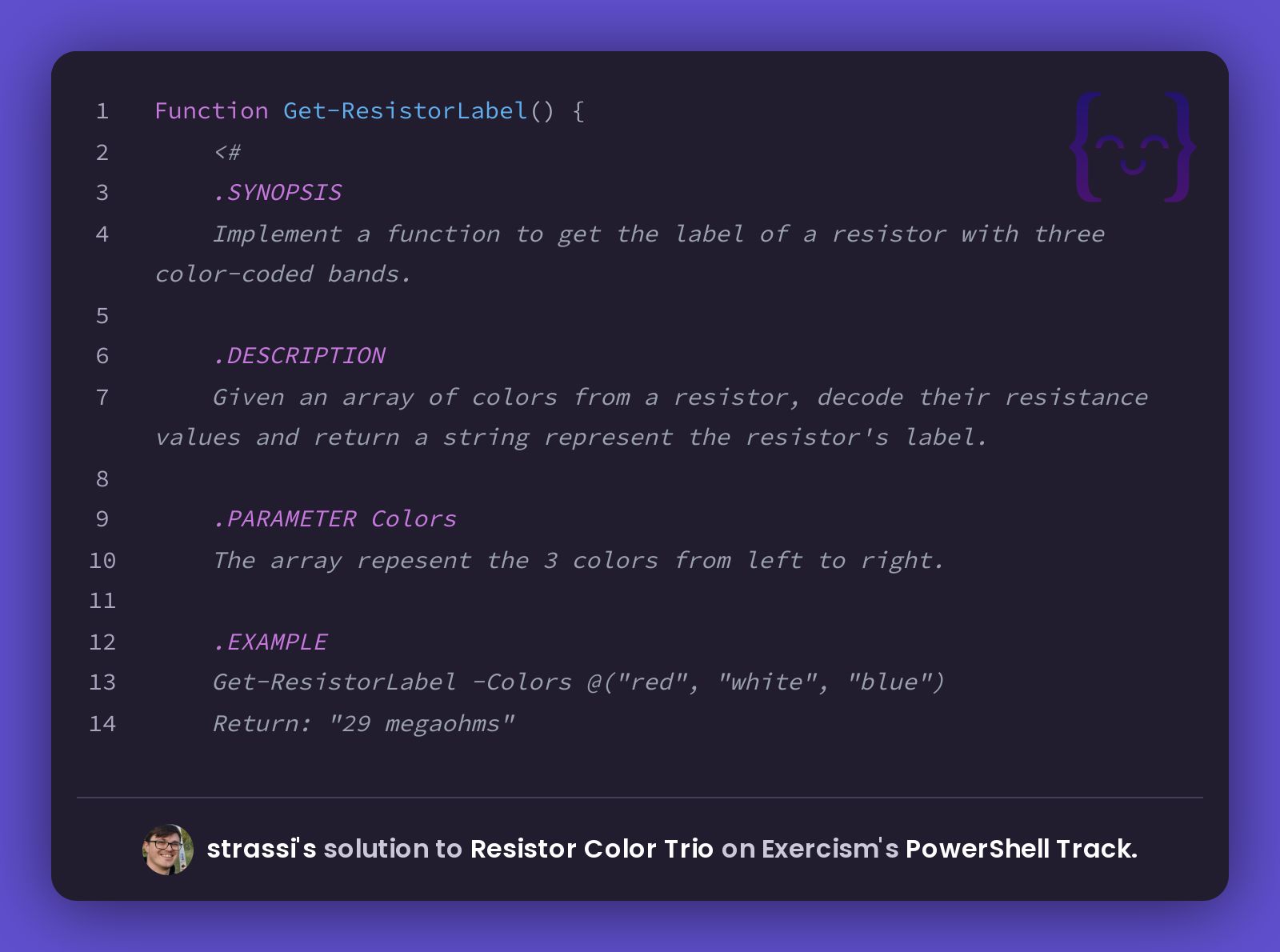The height and width of the screenshot is (952, 1280).
Task: Click the "The array repesent" parameter description
Action: point(342,561)
